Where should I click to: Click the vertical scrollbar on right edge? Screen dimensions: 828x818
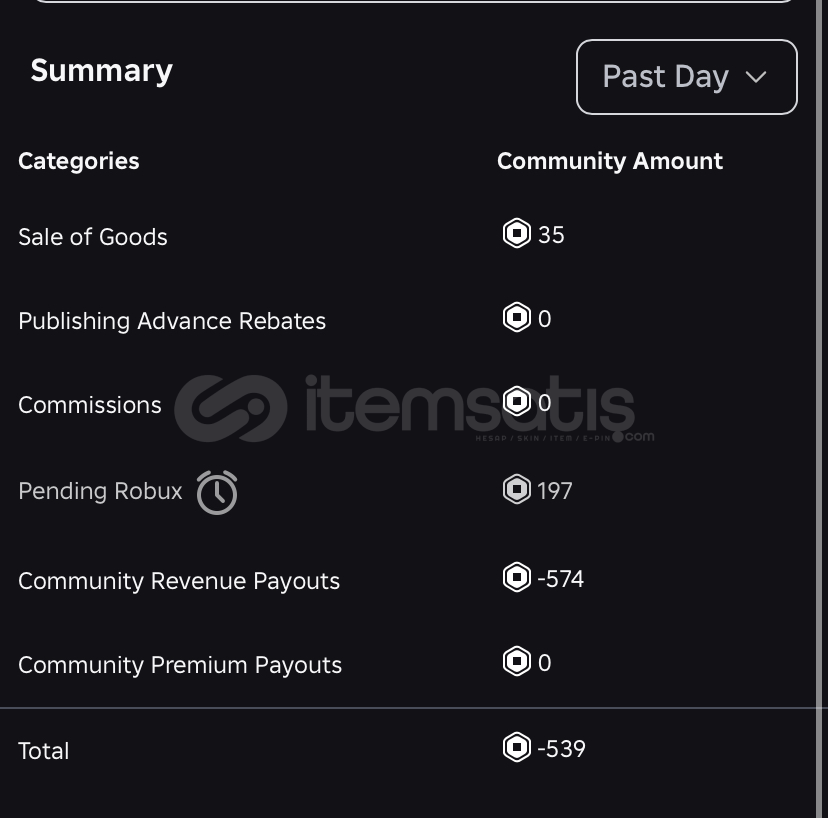tap(821, 409)
